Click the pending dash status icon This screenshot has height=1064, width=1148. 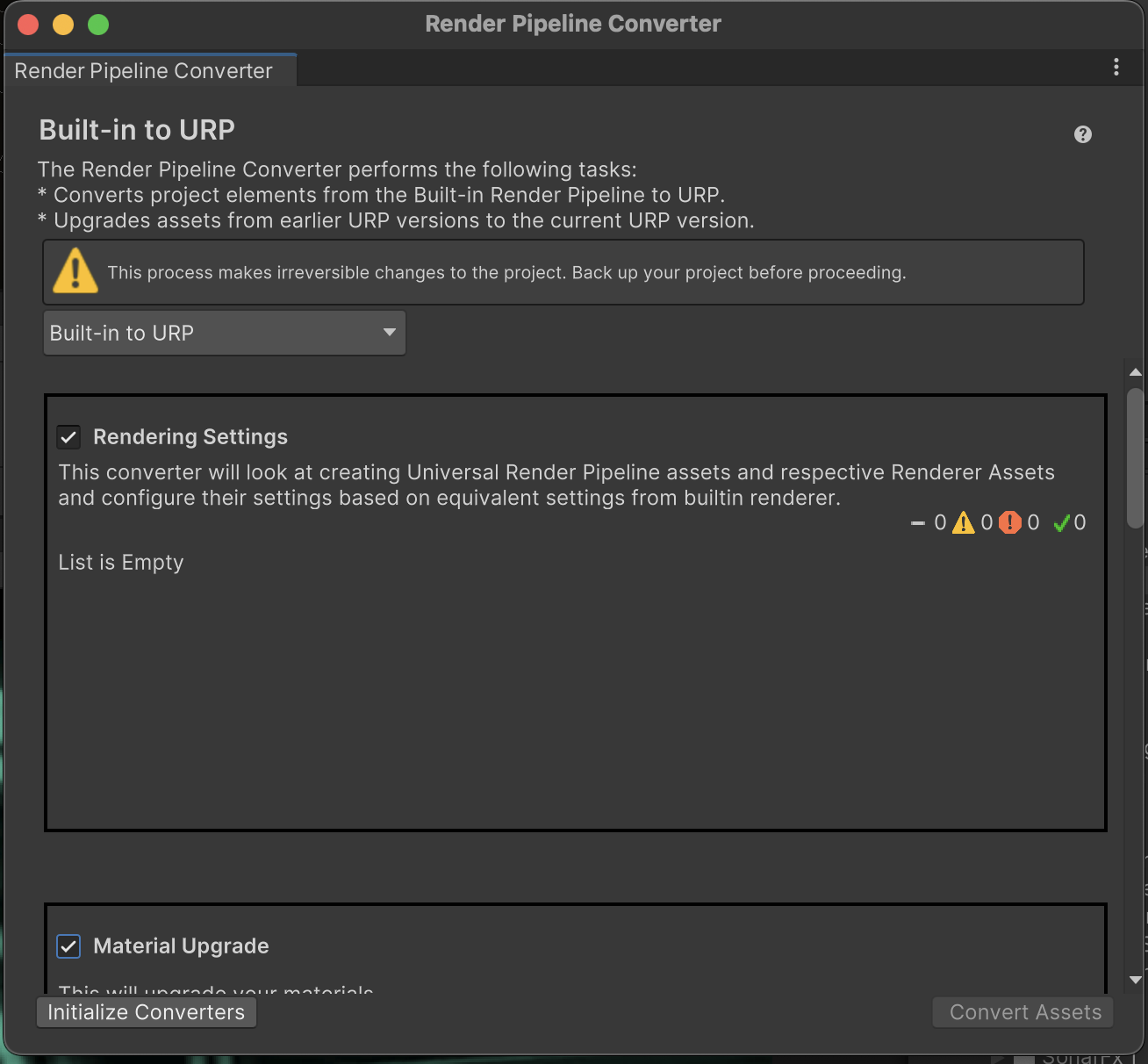(x=918, y=523)
